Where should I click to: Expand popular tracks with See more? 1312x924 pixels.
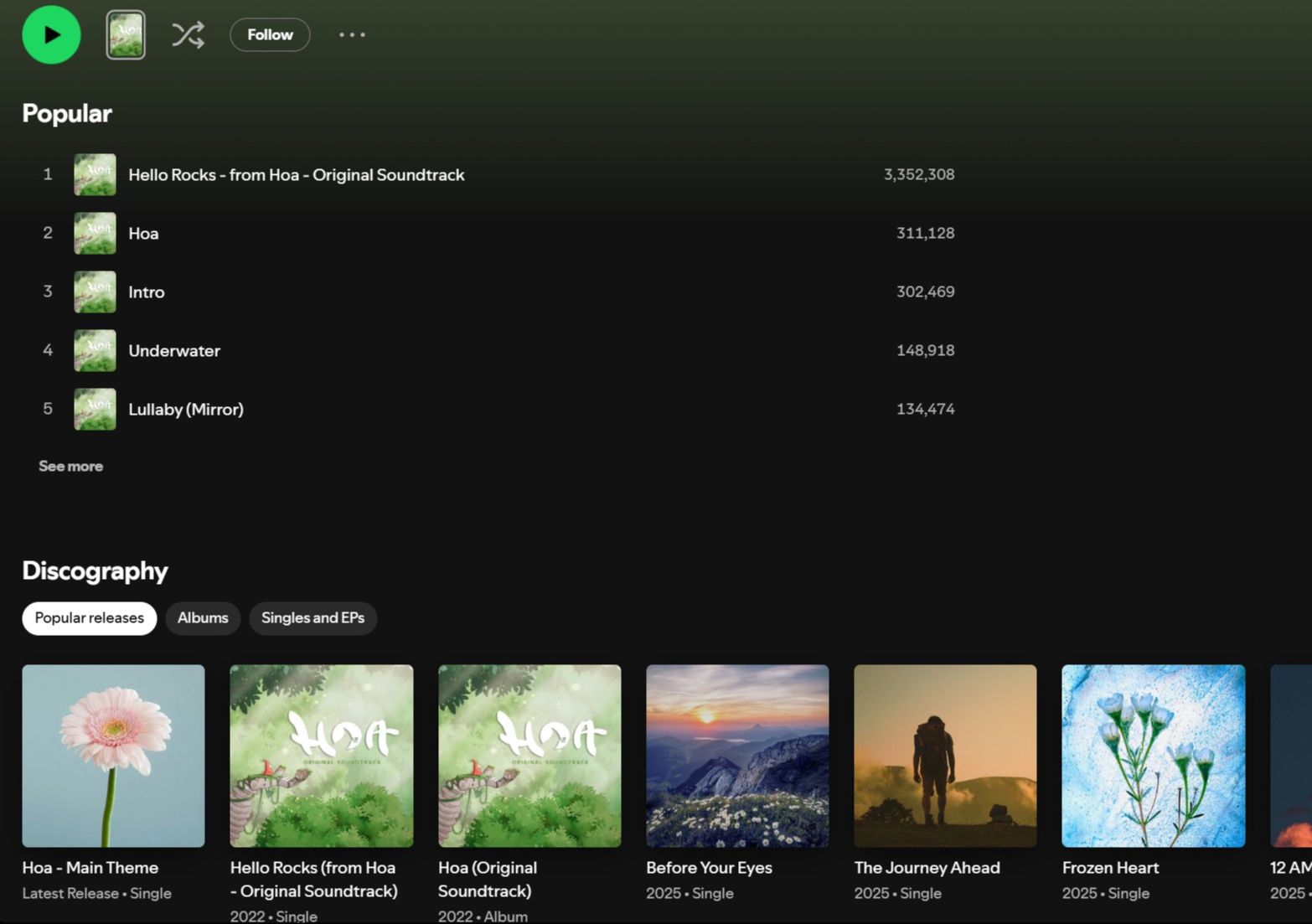[x=70, y=466]
